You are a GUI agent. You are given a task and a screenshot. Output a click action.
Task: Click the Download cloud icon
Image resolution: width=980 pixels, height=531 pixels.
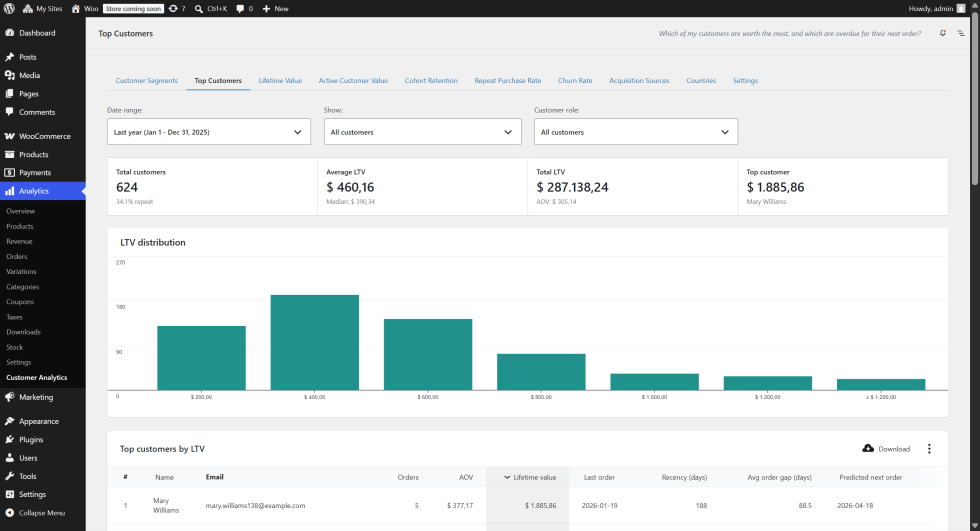point(868,449)
